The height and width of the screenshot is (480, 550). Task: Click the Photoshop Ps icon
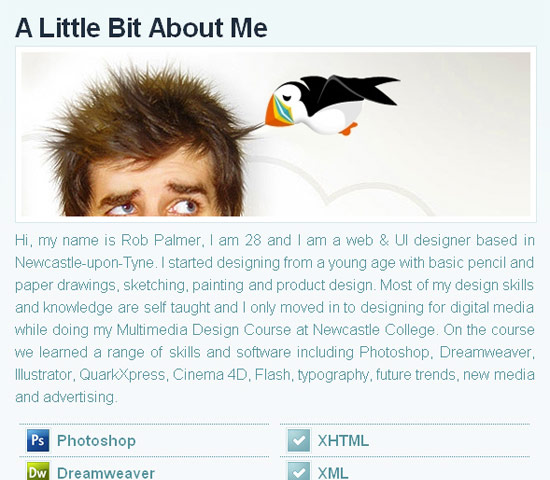[38, 440]
